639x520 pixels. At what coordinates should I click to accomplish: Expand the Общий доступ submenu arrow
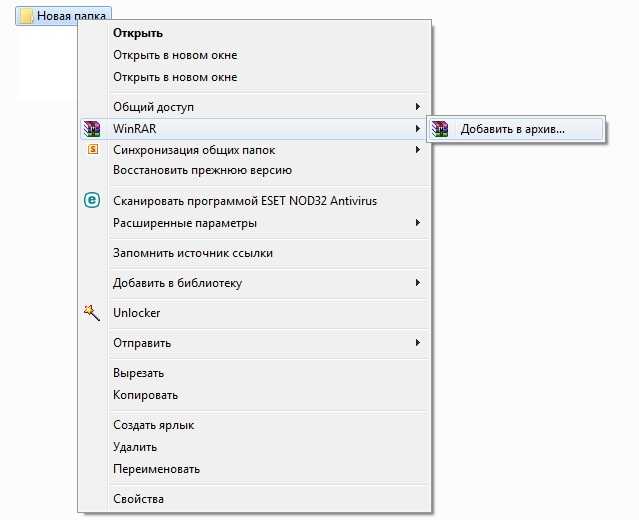click(417, 107)
